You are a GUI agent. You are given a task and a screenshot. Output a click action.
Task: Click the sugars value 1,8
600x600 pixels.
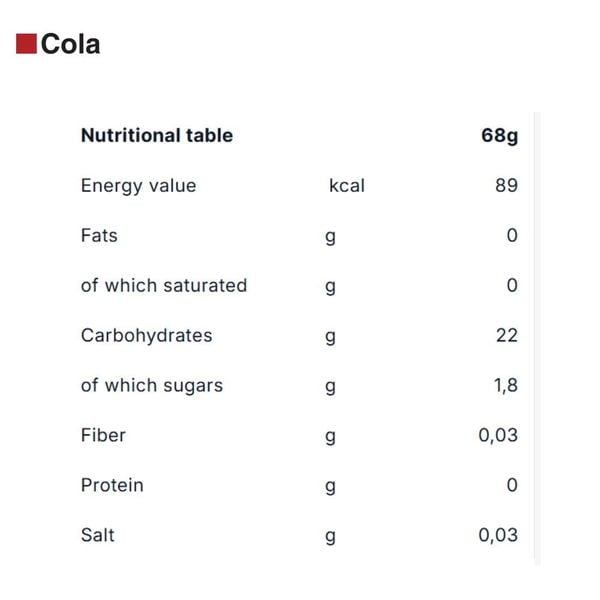(505, 386)
